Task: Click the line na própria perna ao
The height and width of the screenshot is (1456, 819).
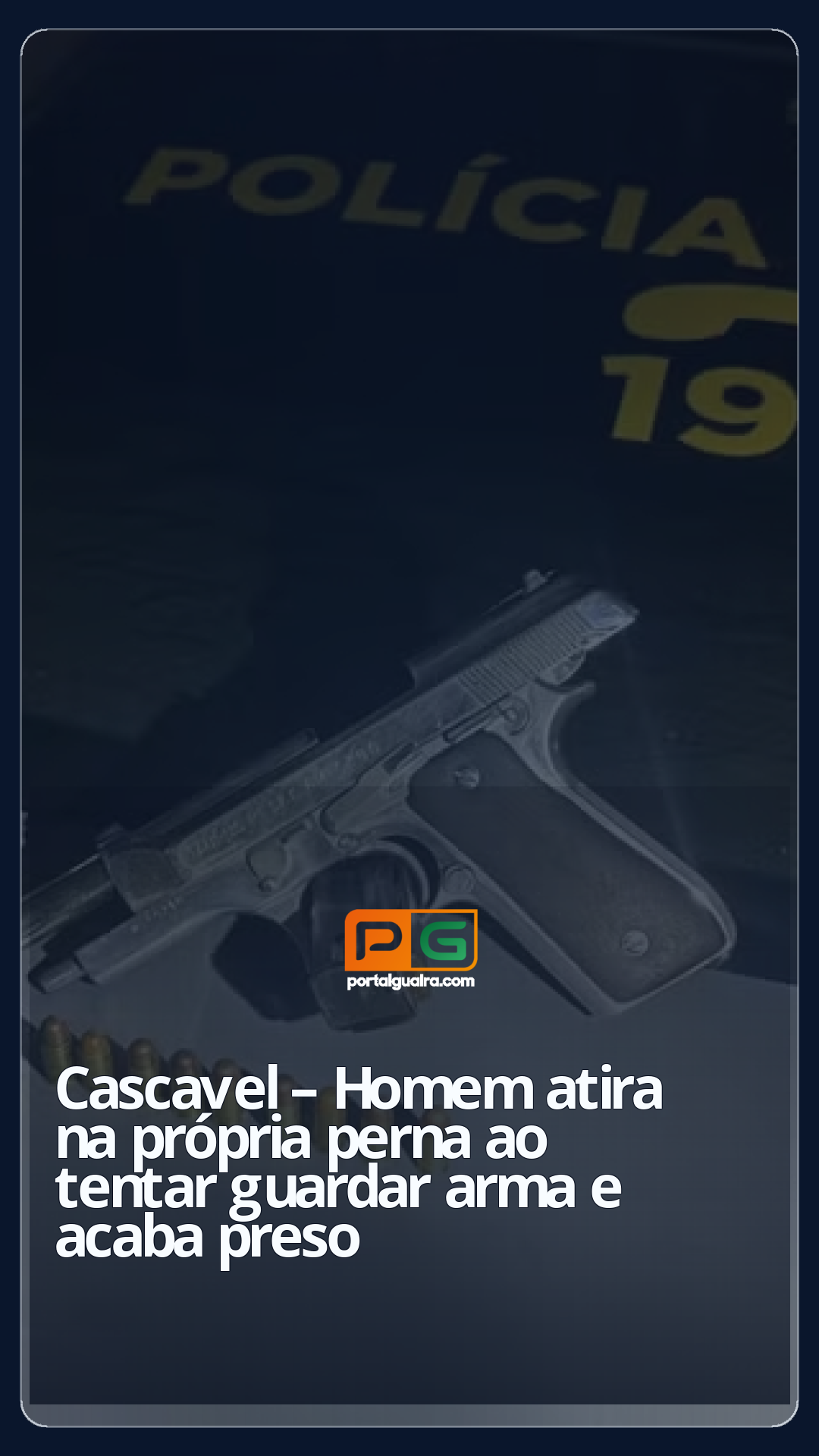Action: pyautogui.click(x=301, y=1139)
